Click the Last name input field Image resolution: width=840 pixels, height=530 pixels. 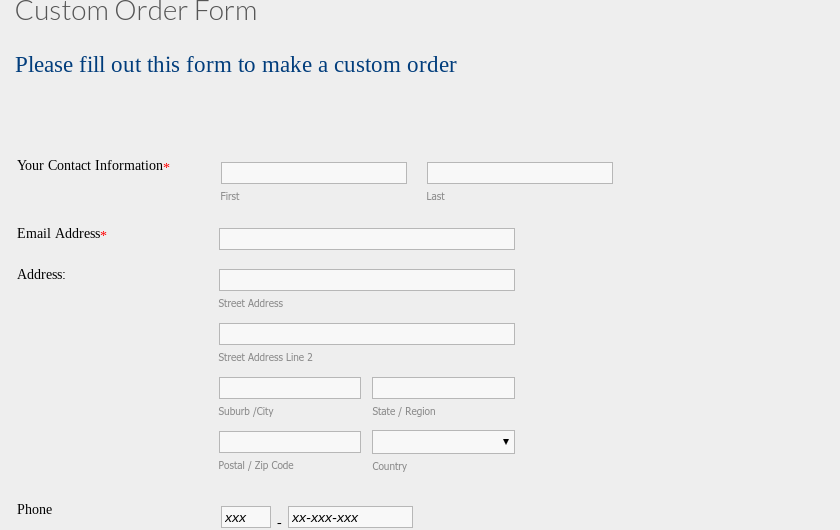coord(519,173)
